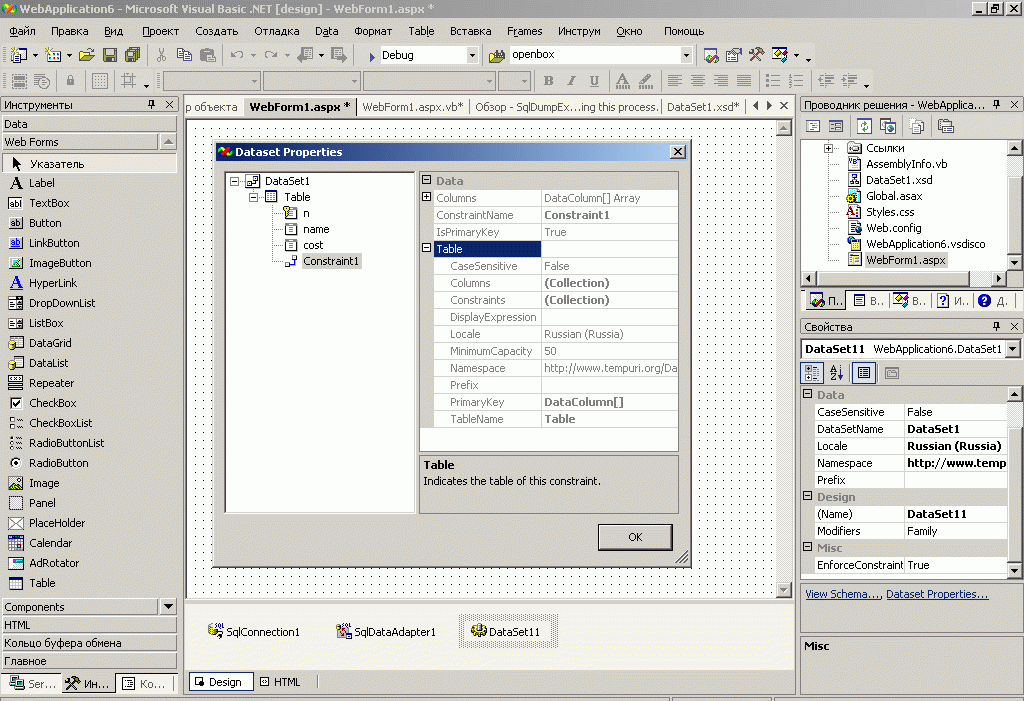Click the Start debugging arrow icon
This screenshot has width=1024, height=701.
click(372, 56)
